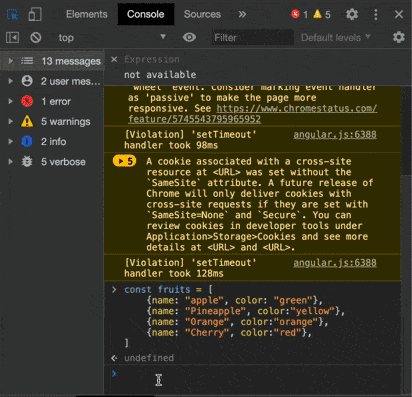
Task: Click the 'const fruits' code entry
Action: coord(234,316)
